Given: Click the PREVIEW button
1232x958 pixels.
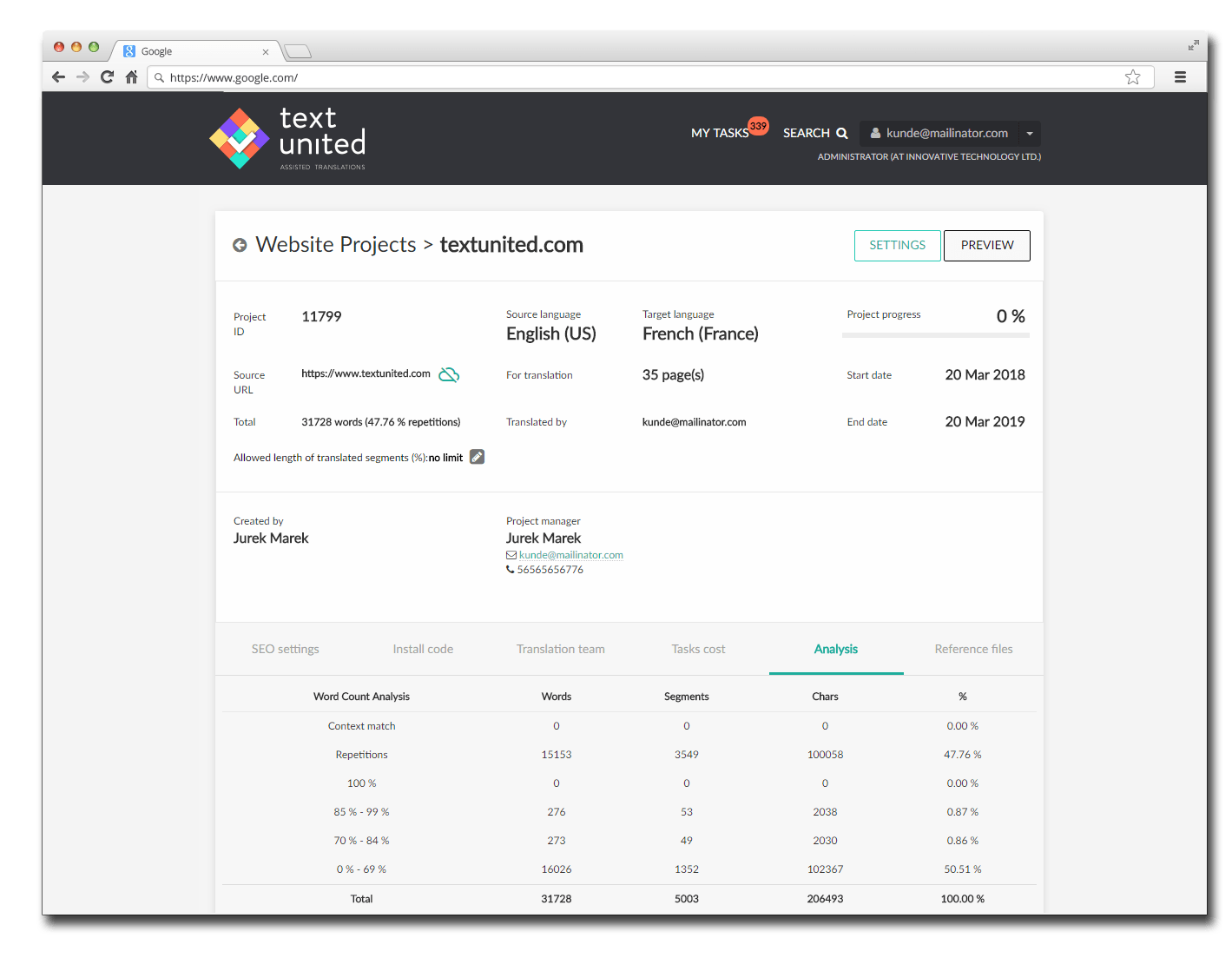Looking at the screenshot, I should [x=987, y=246].
